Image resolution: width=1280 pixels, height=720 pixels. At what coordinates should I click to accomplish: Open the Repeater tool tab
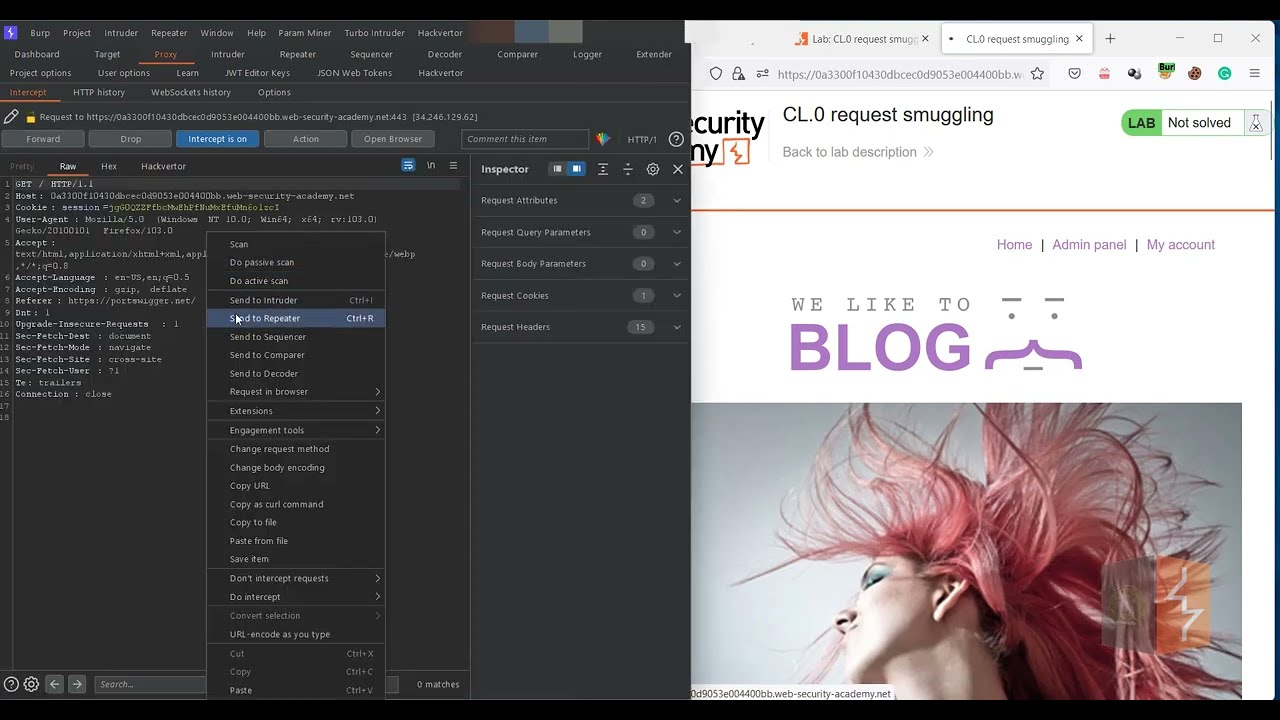pos(298,54)
